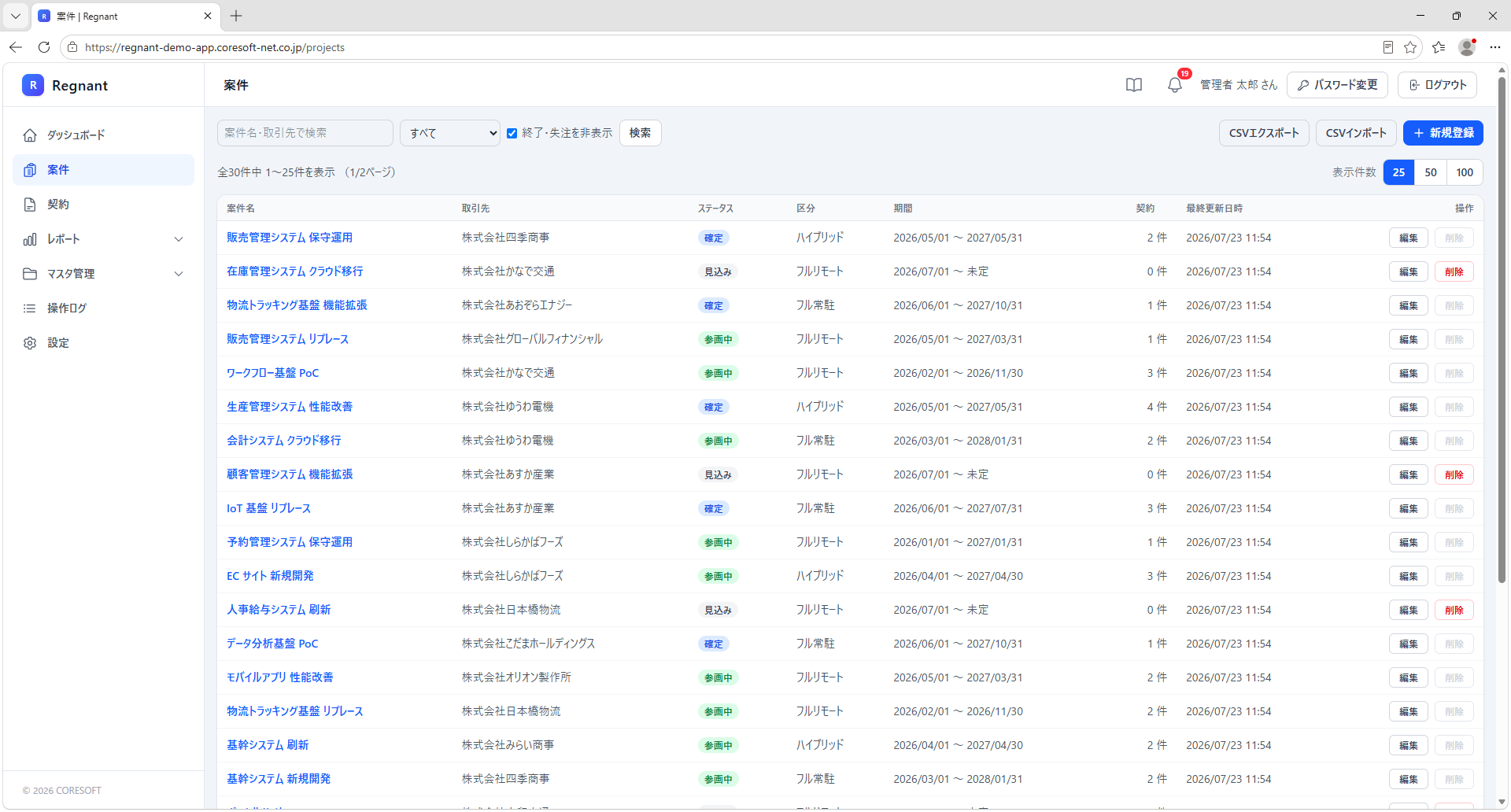Show 100 items per page
Screen dimensions: 1511x812
tap(1465, 172)
